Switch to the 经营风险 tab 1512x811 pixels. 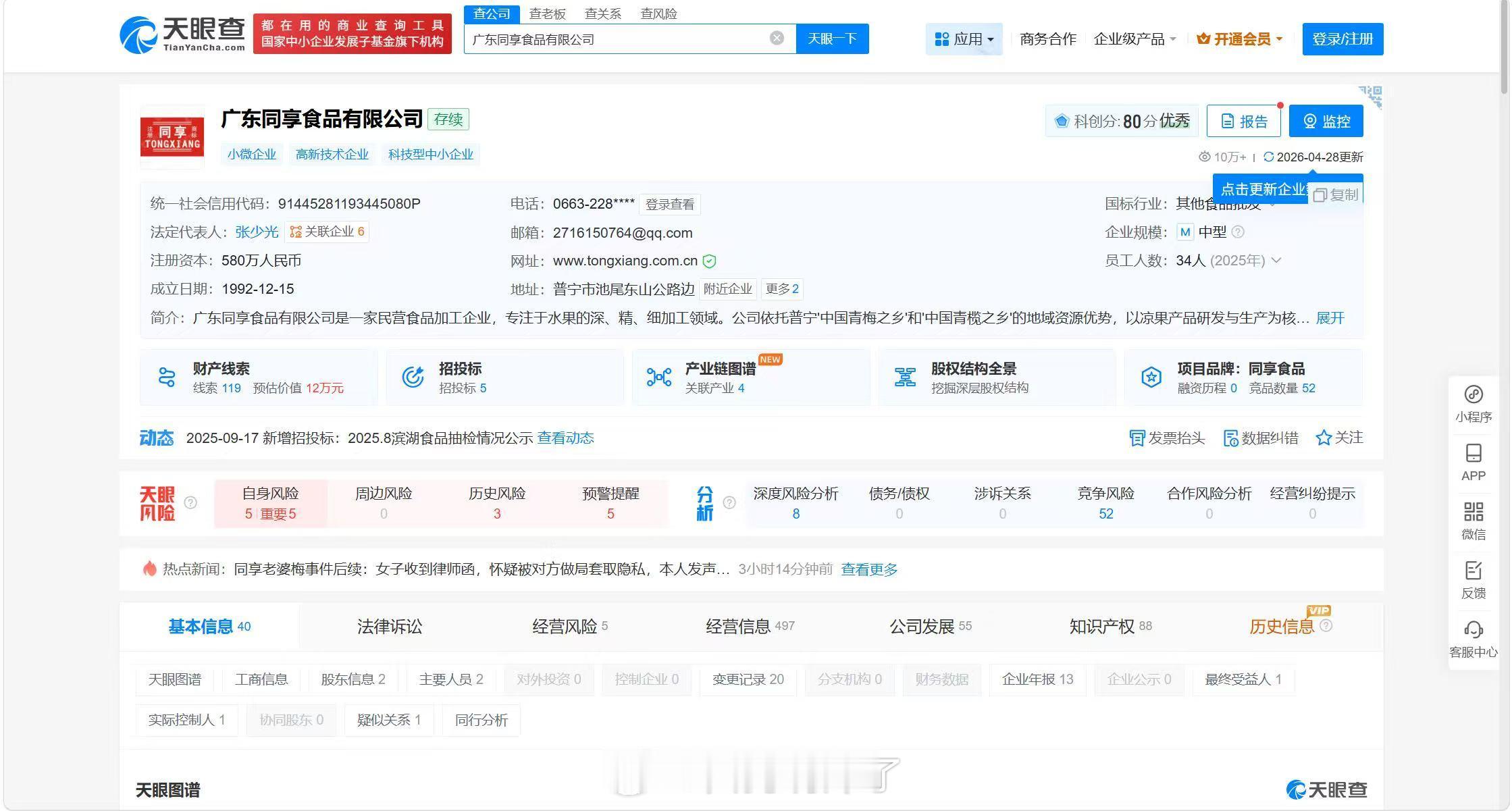pos(570,627)
